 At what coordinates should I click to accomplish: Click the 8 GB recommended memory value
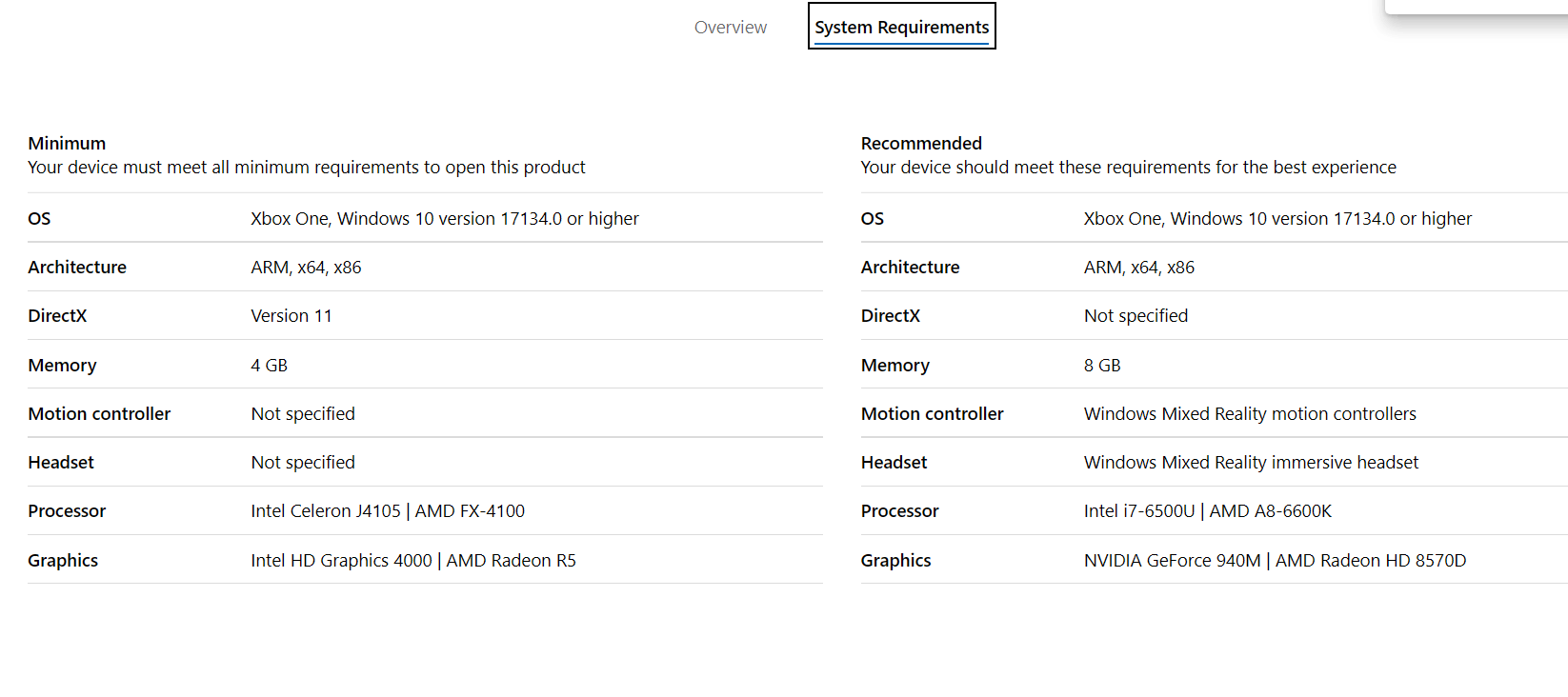(1102, 366)
